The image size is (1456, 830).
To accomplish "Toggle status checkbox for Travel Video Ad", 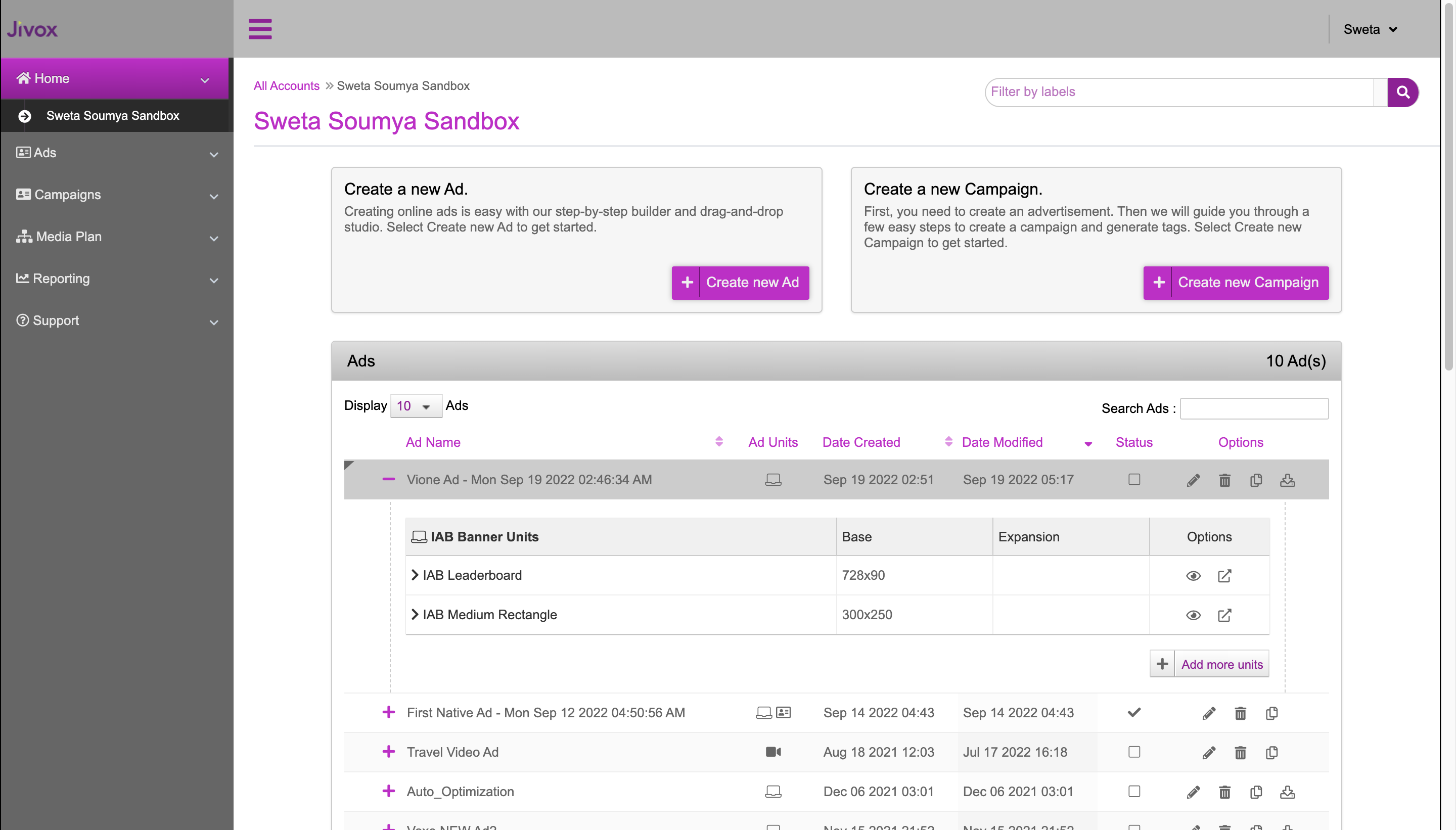I will 1134,752.
